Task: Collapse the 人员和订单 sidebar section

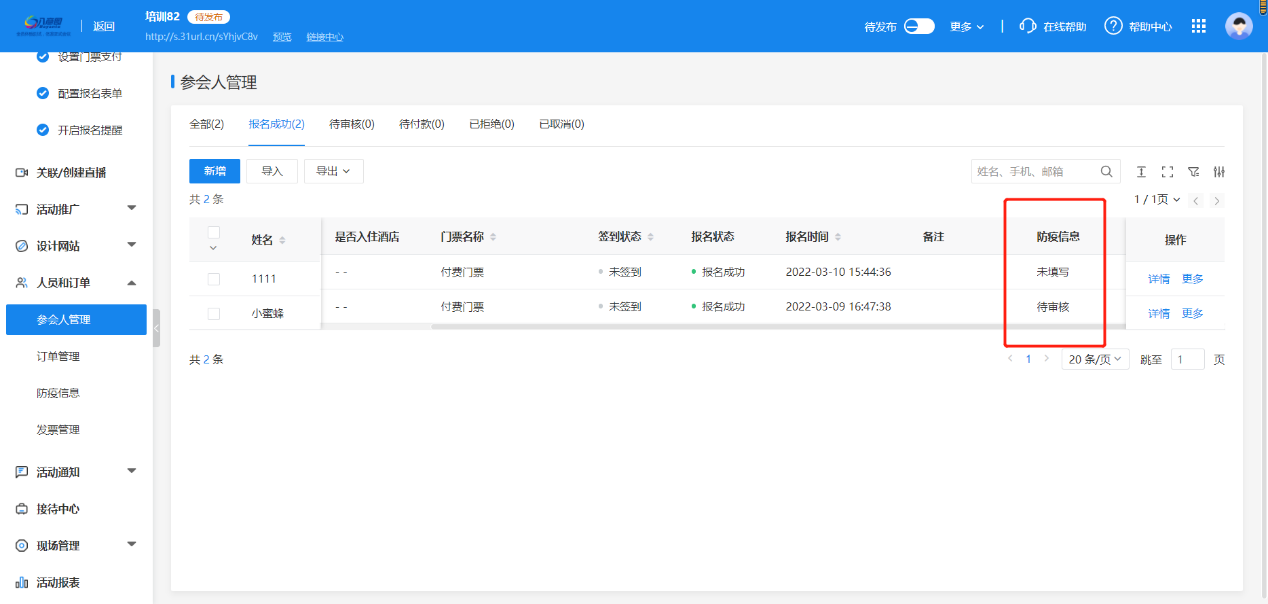Action: coord(132,283)
